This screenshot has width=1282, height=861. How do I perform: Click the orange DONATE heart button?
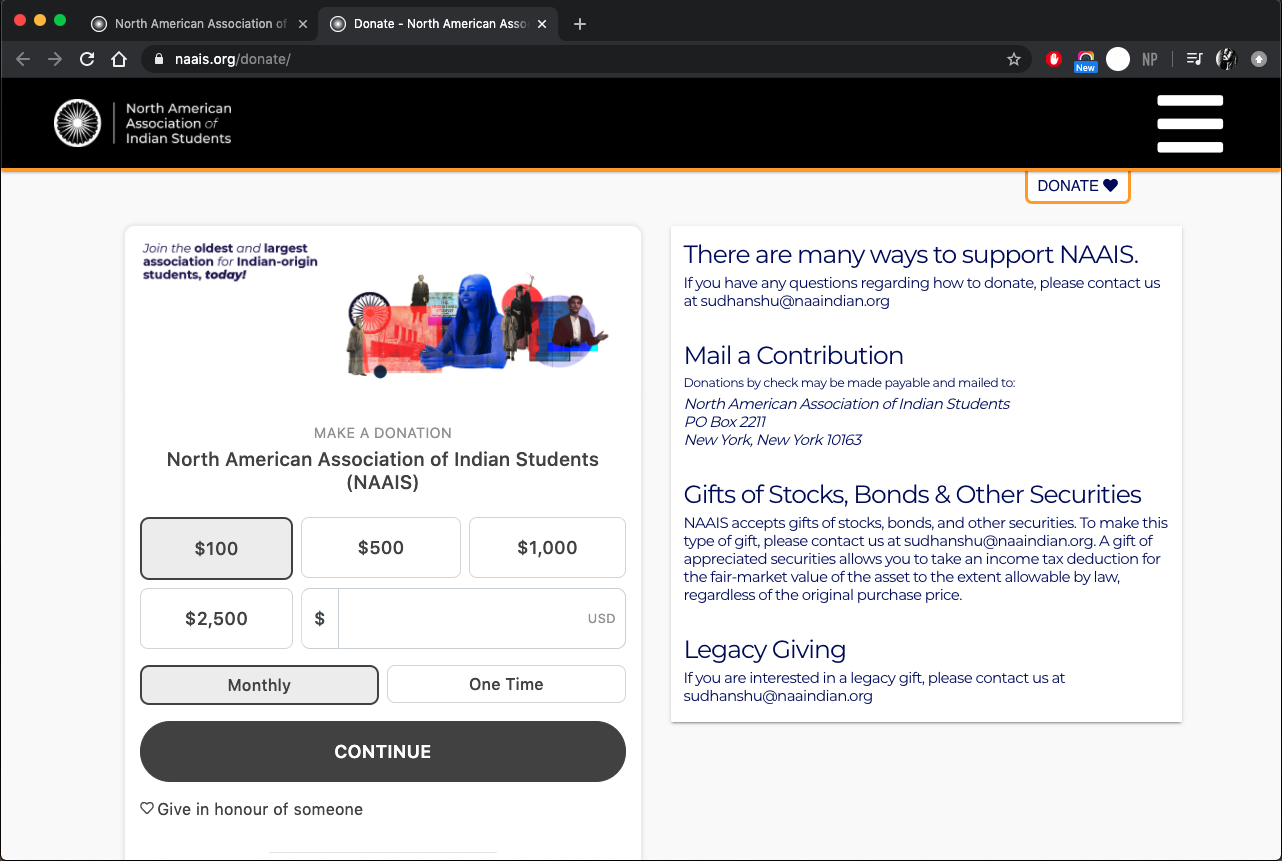point(1077,186)
